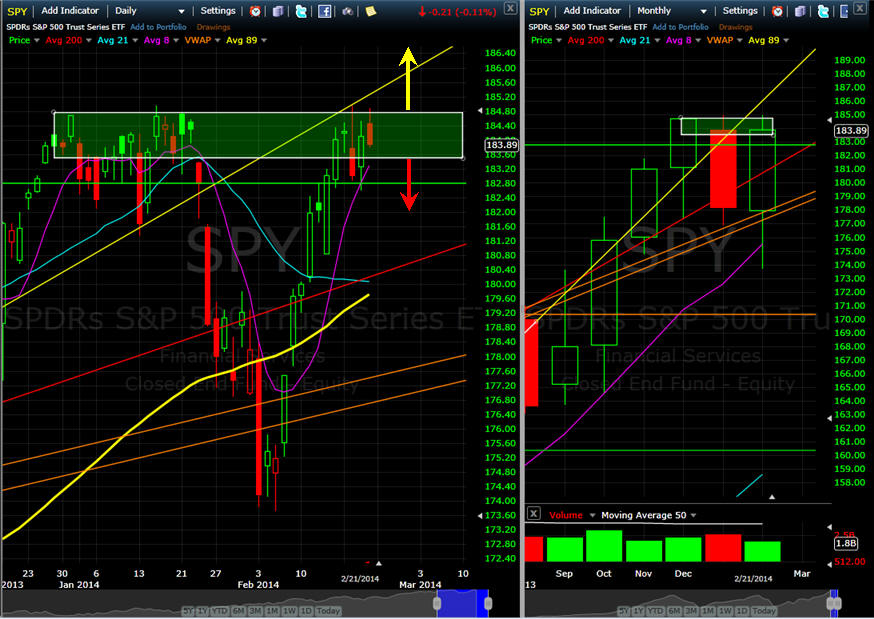874x619 pixels.
Task: Click Add Indicator in Monthly chart
Action: (592, 11)
